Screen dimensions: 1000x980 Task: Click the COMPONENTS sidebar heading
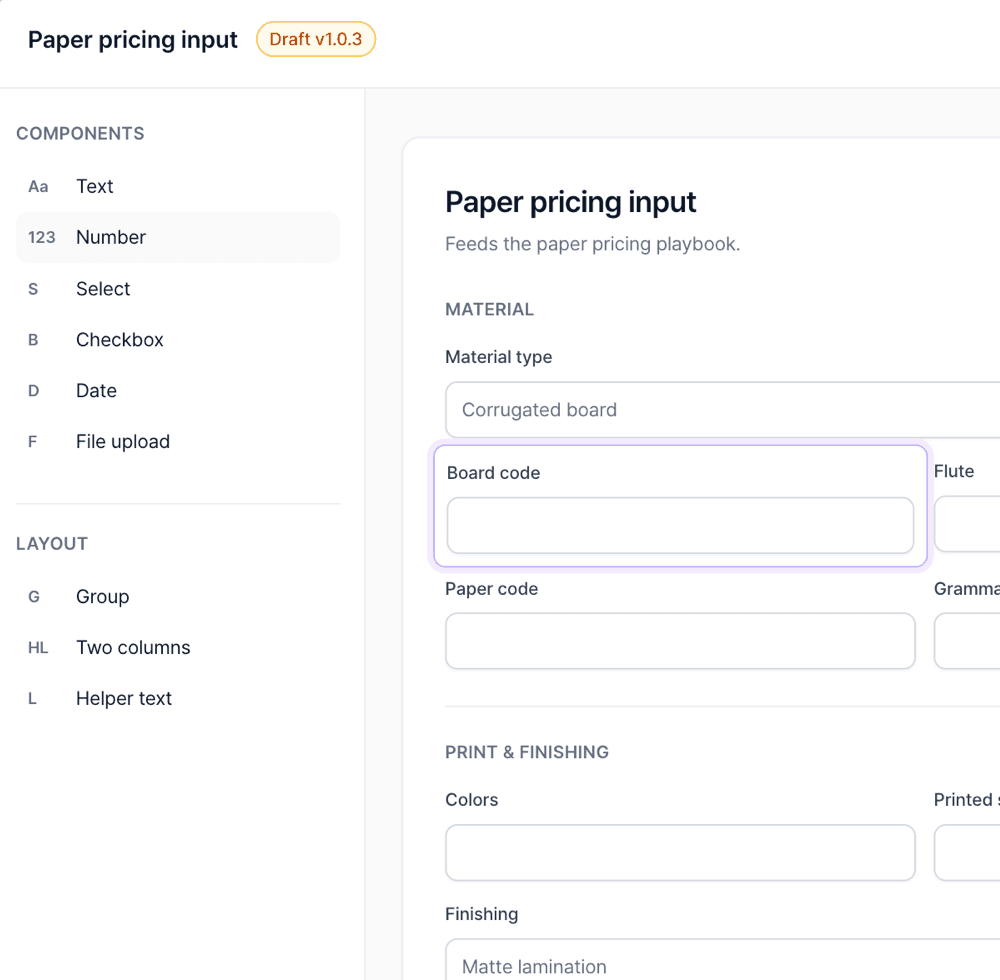(80, 134)
